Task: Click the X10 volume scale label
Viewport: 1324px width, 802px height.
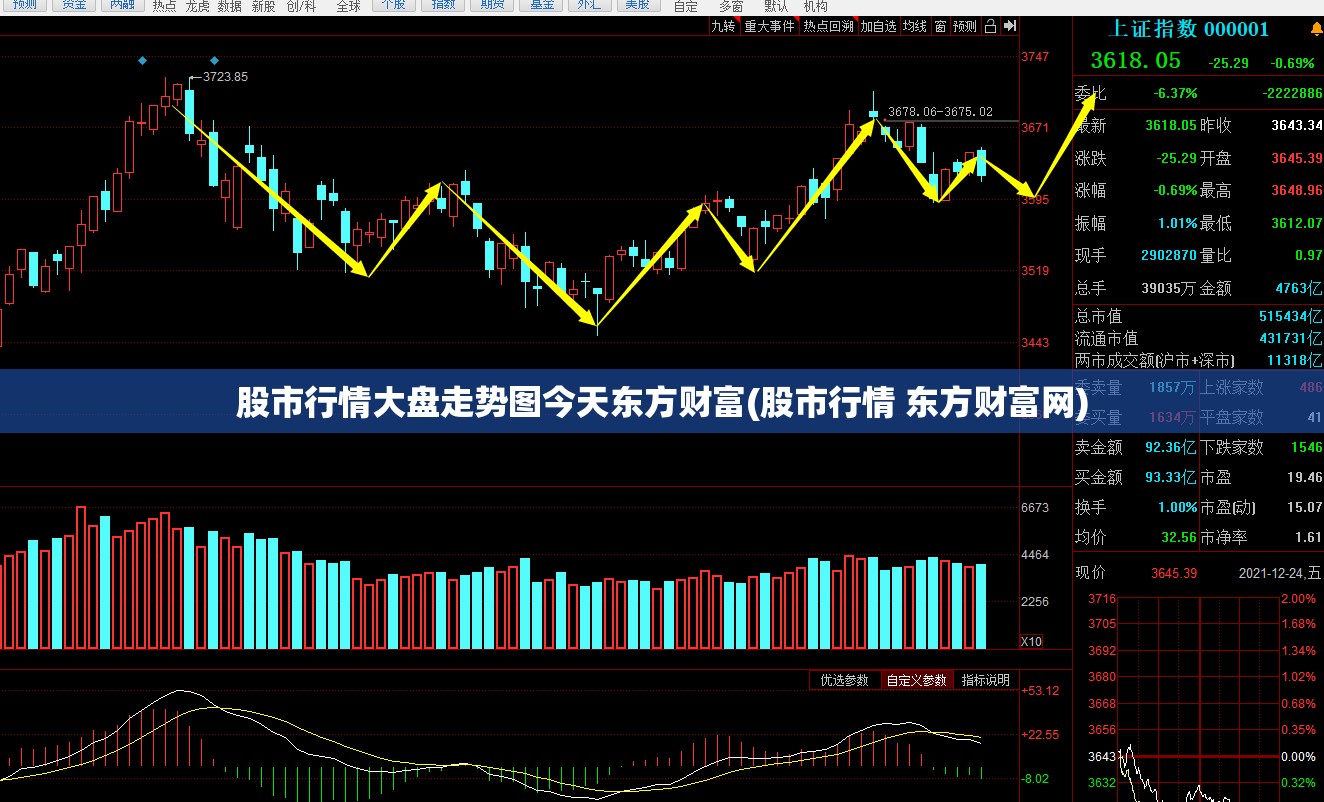Action: pos(1031,641)
